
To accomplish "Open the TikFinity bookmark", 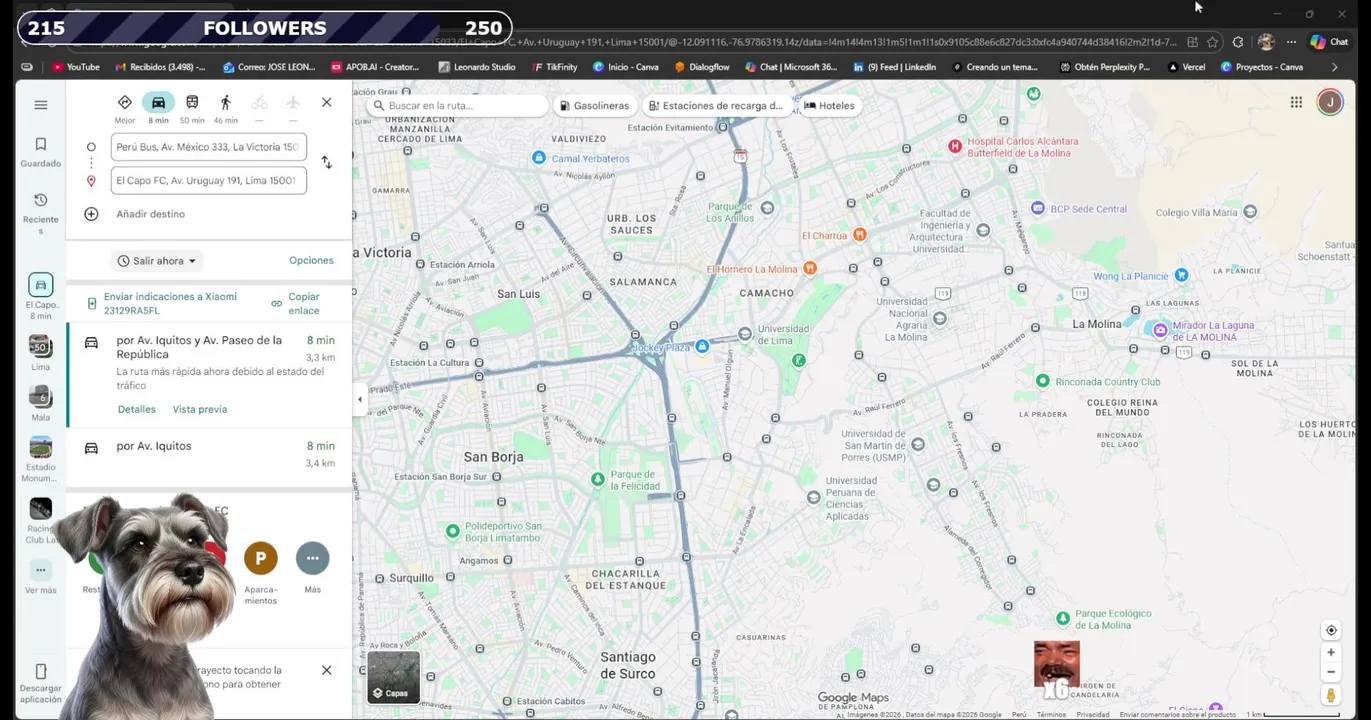I will click(x=555, y=67).
